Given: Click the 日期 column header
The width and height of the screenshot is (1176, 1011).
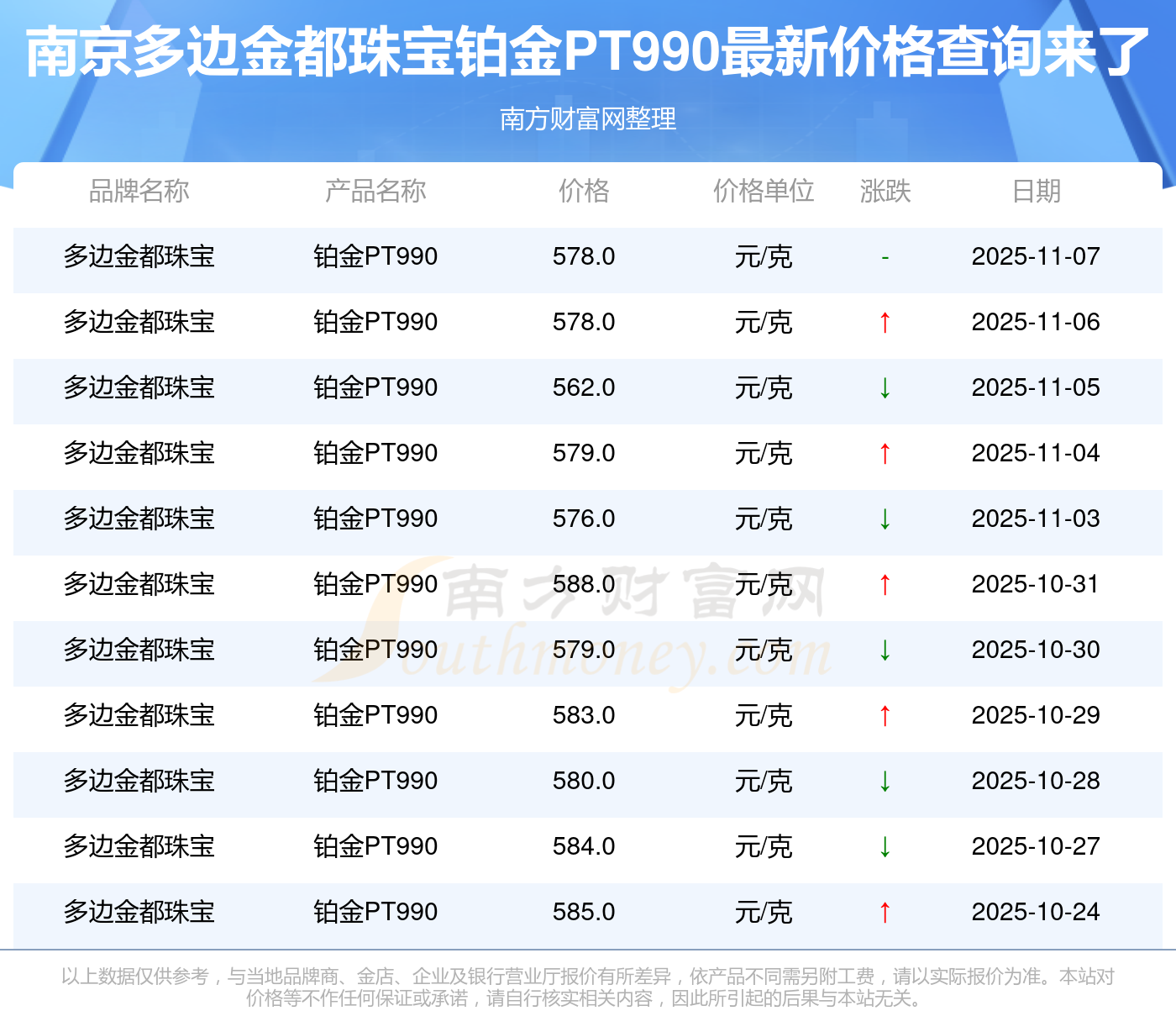Looking at the screenshot, I should (1037, 192).
